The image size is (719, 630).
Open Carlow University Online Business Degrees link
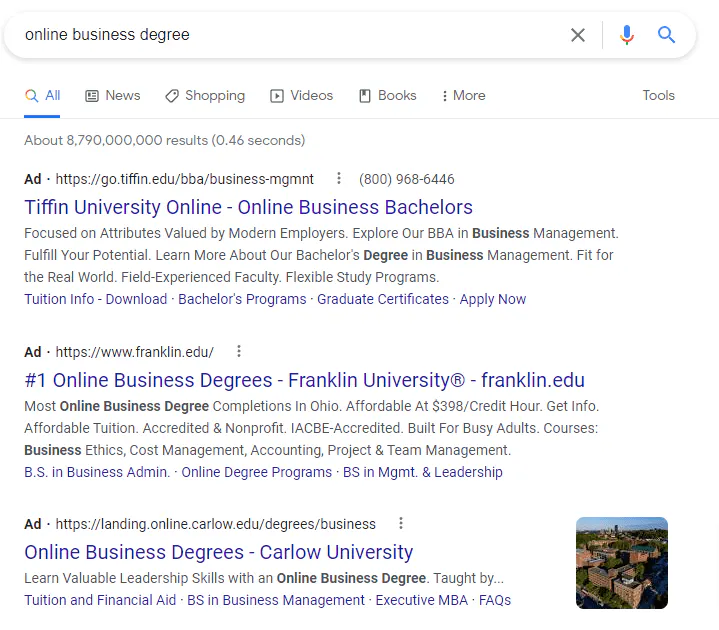point(218,553)
